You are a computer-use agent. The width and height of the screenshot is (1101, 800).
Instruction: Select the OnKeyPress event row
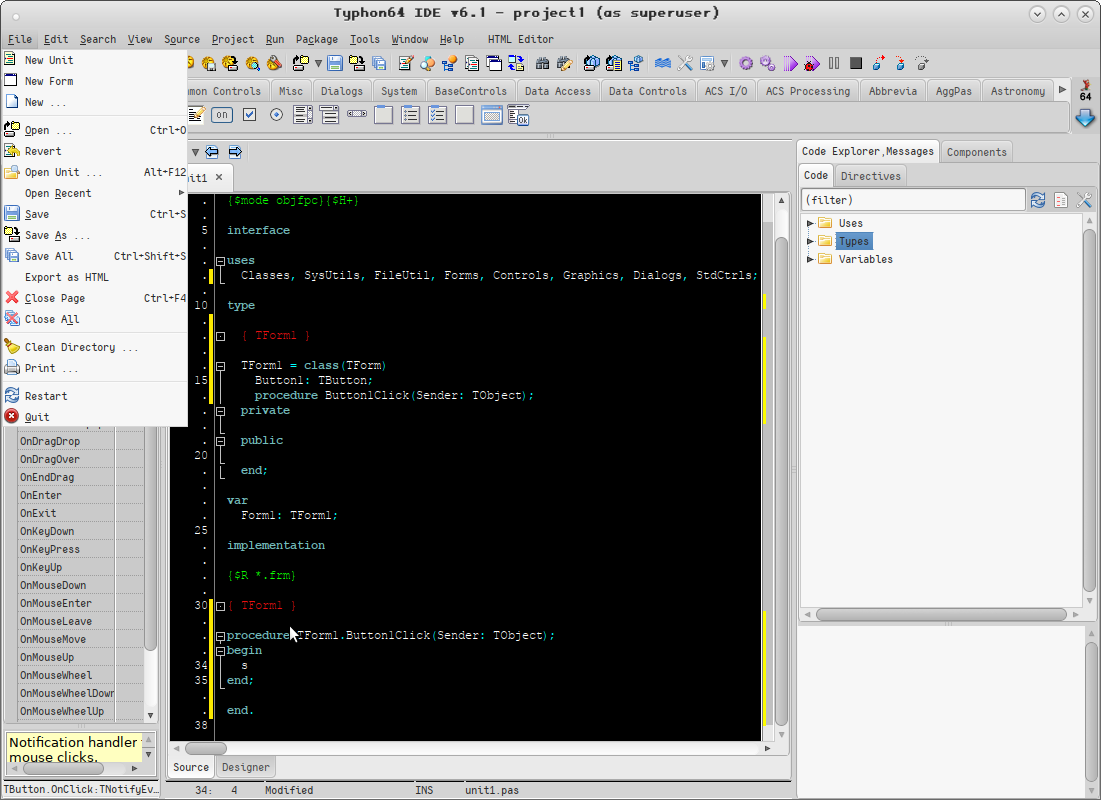pyautogui.click(x=81, y=549)
